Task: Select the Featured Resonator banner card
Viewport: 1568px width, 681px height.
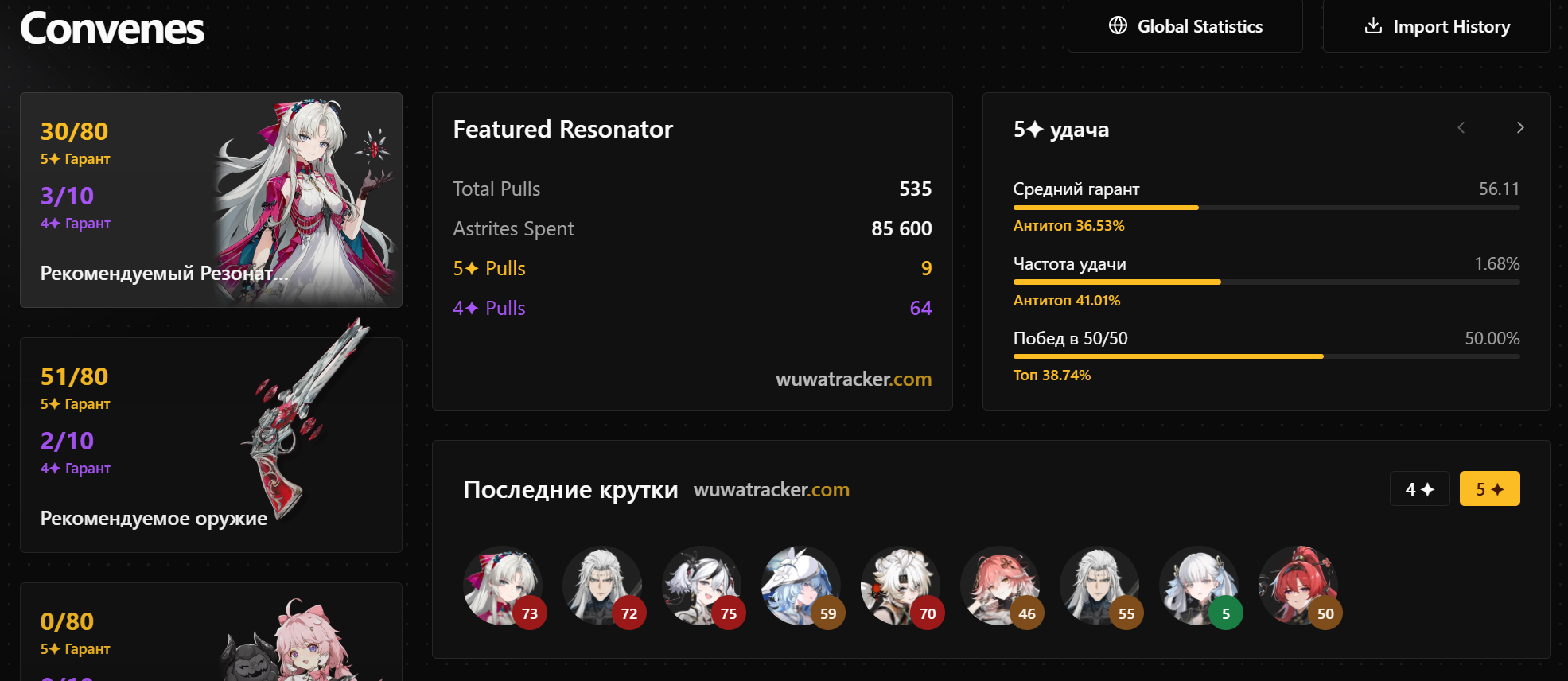Action: (211, 200)
